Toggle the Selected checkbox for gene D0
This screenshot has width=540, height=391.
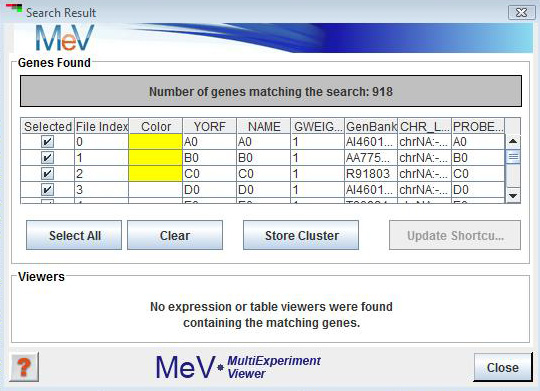[x=47, y=189]
